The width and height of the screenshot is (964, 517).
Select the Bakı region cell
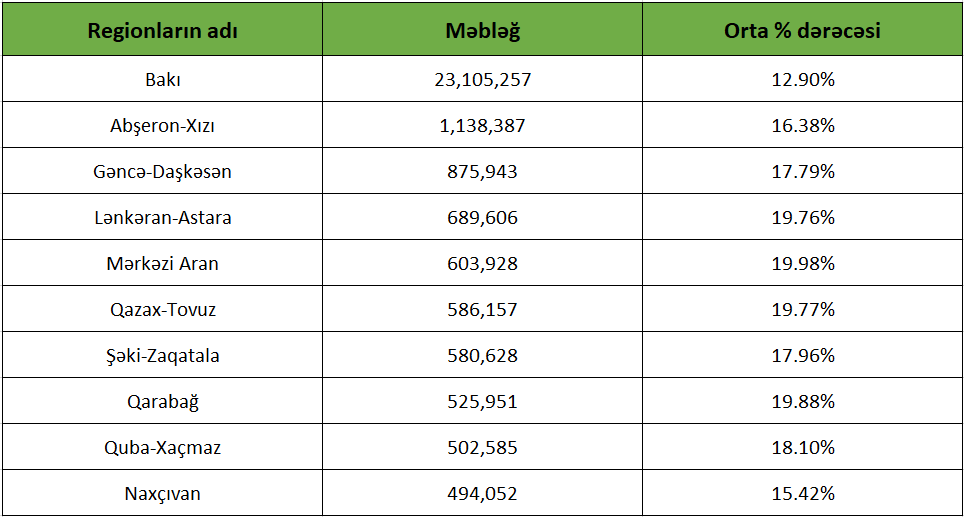coord(162,80)
